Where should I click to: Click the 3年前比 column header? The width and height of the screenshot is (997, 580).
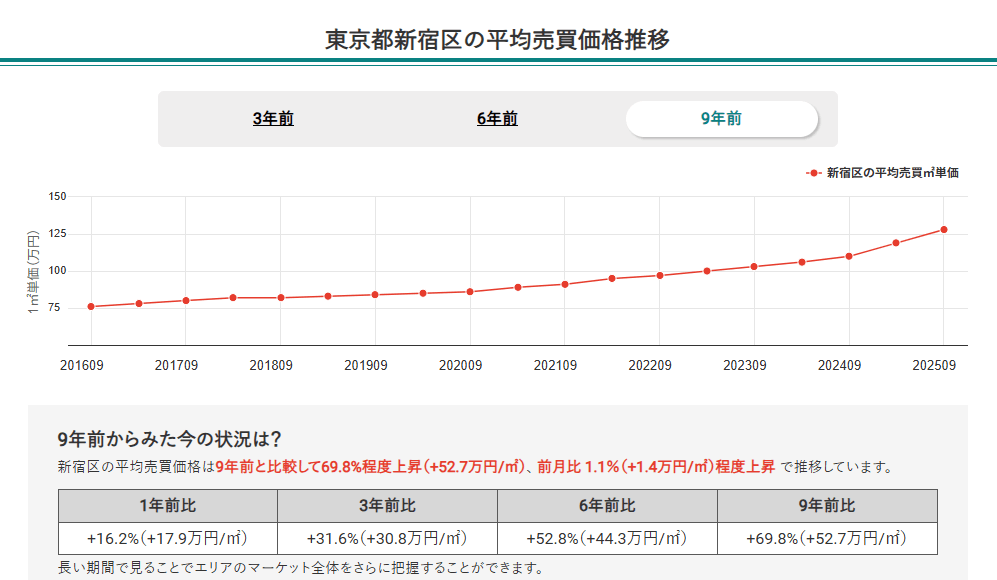coord(387,506)
